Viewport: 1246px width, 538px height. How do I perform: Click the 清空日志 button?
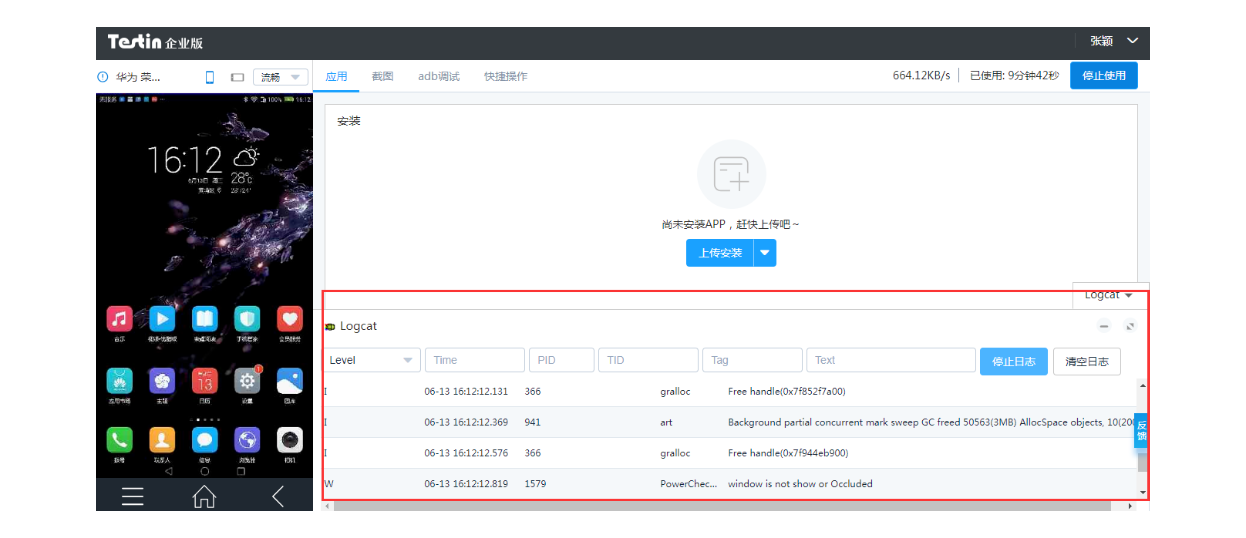[x=1087, y=361]
